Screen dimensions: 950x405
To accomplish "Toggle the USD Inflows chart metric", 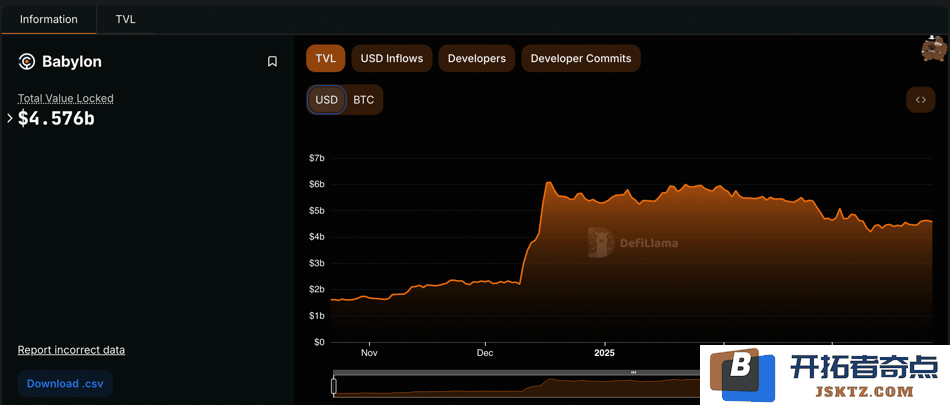I will tap(391, 58).
